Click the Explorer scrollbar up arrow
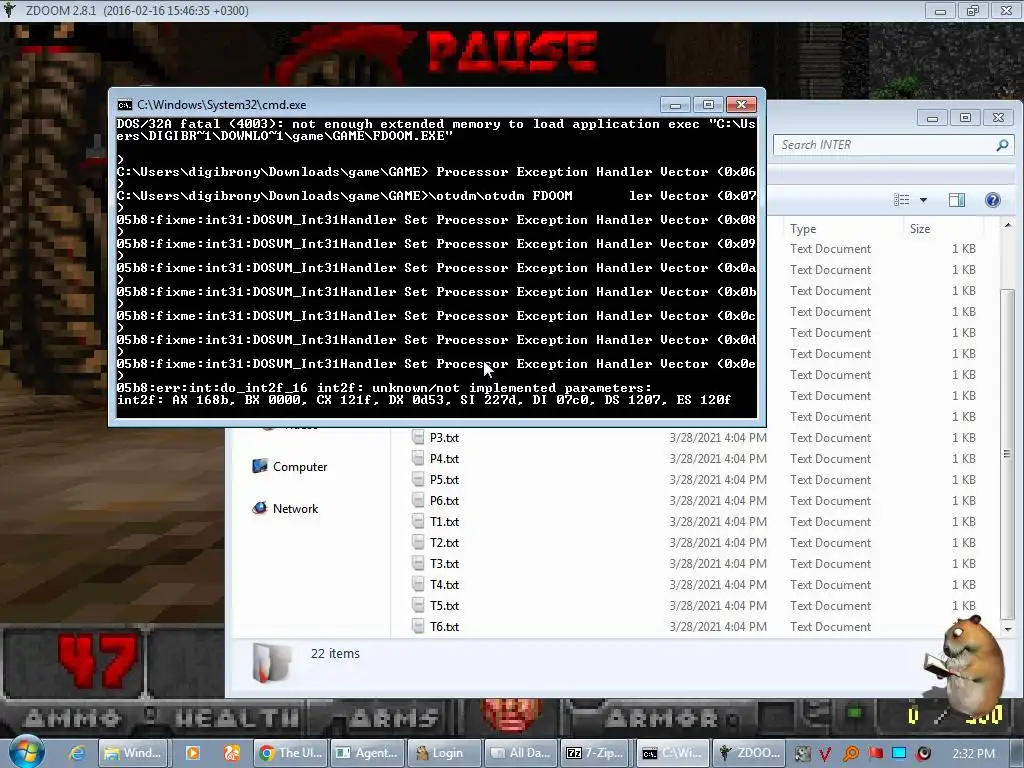1024x768 pixels. pyautogui.click(x=1007, y=226)
